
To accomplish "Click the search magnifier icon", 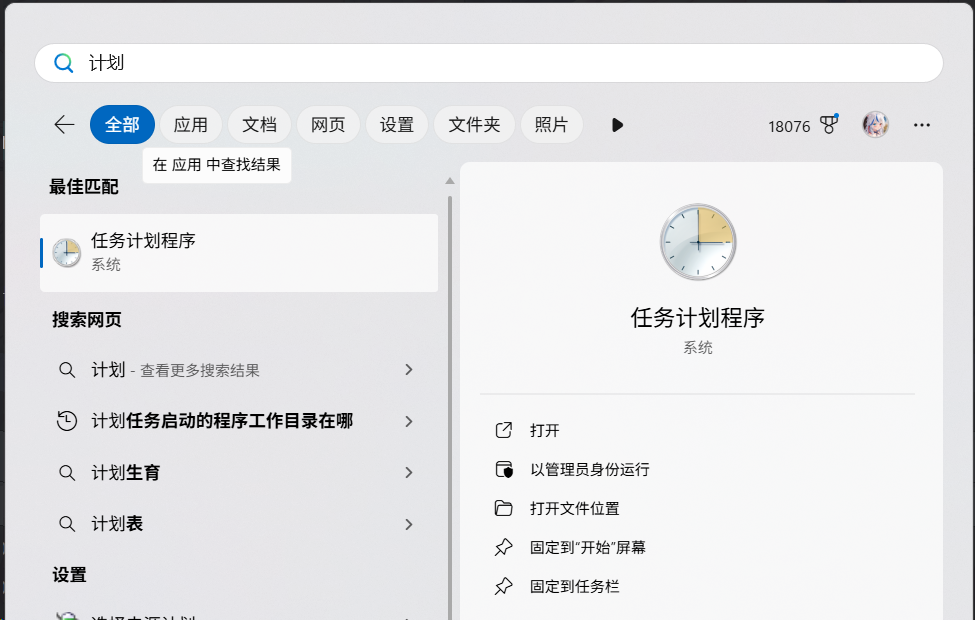I will (x=63, y=62).
